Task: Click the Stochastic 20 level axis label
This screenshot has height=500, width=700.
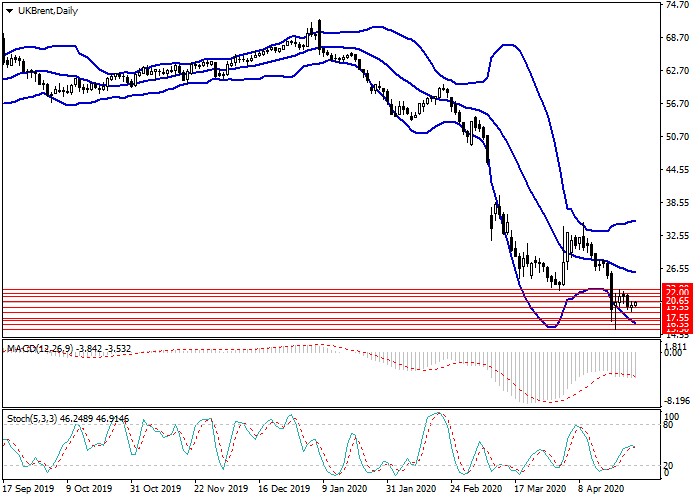Action: coord(669,465)
